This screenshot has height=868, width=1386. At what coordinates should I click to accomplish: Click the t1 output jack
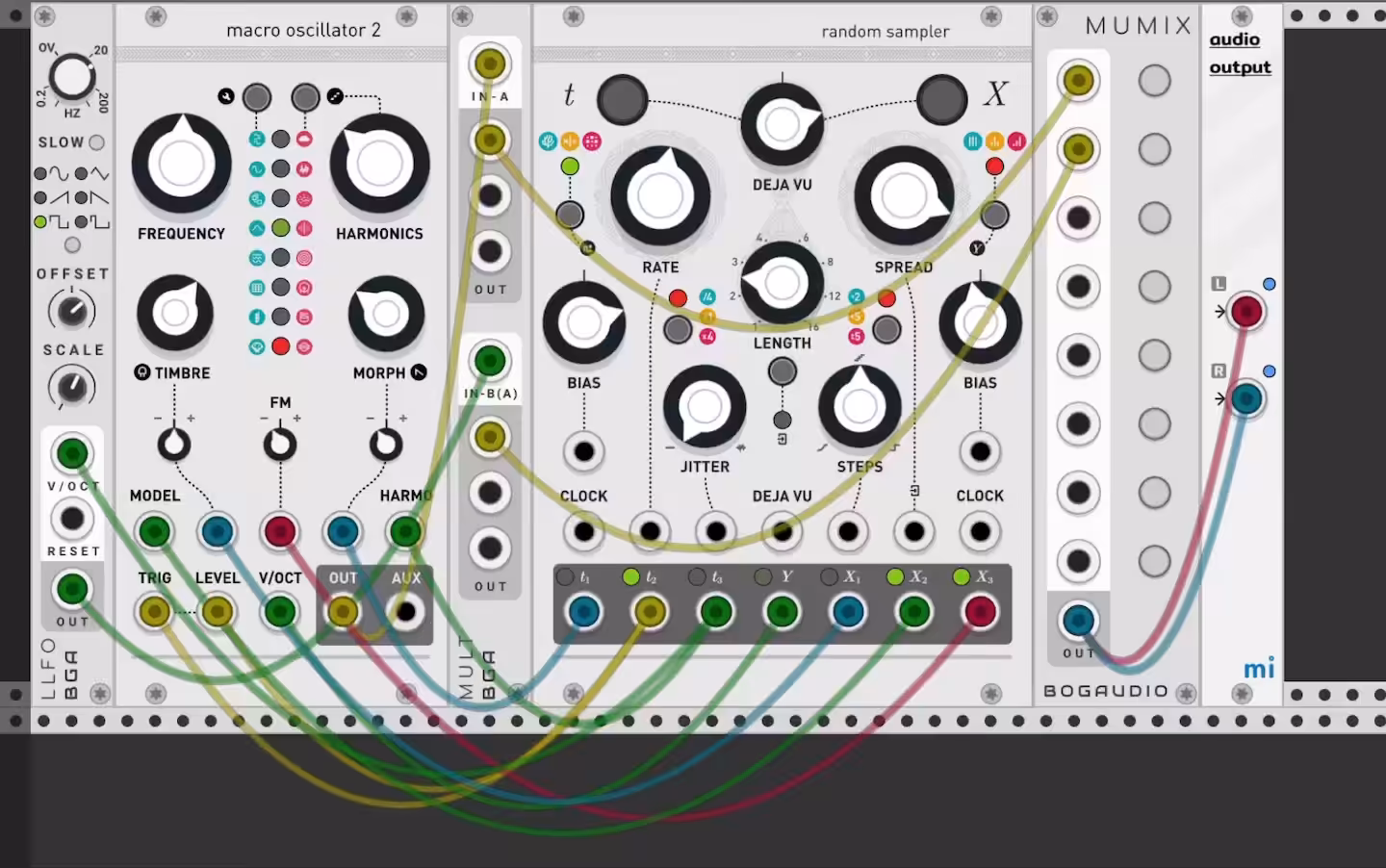click(x=583, y=612)
